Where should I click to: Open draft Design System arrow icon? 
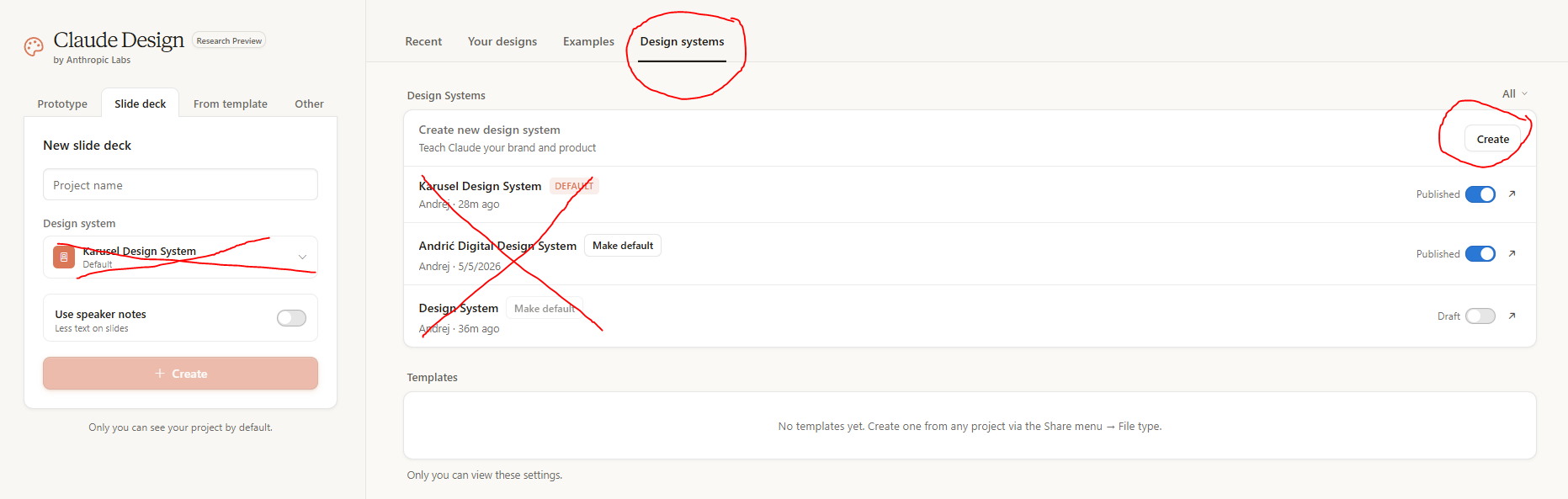point(1512,316)
